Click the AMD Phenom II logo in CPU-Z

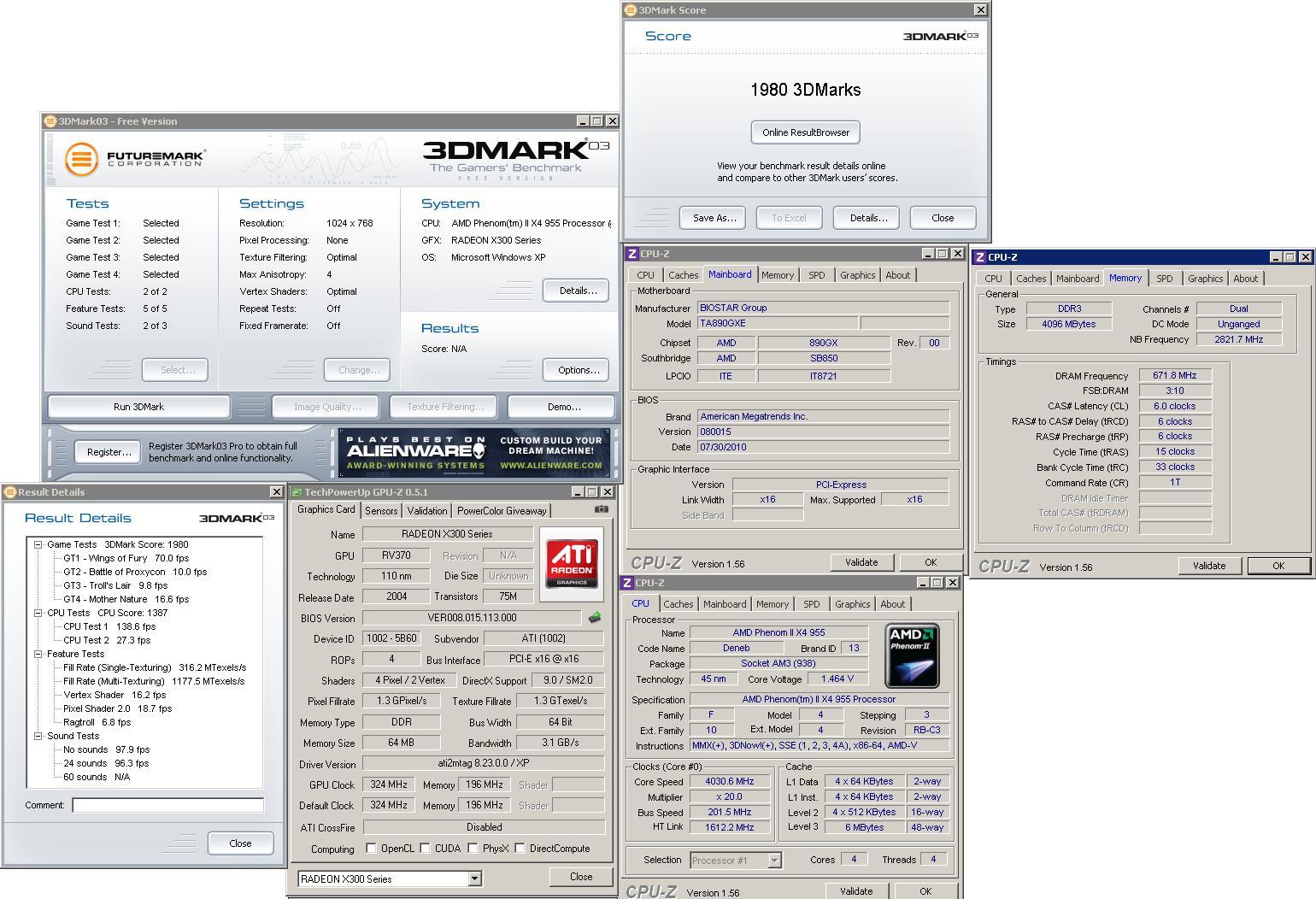click(912, 655)
